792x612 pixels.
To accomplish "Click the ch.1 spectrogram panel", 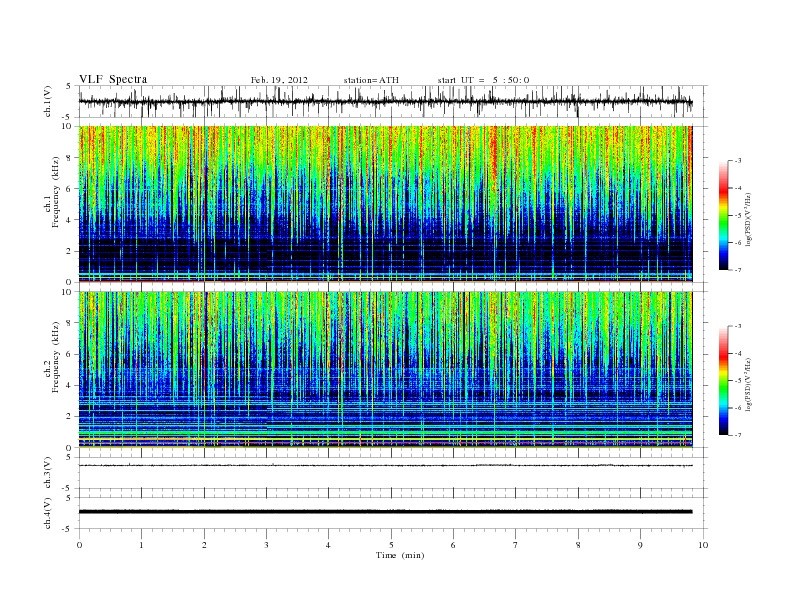I will (385, 204).
